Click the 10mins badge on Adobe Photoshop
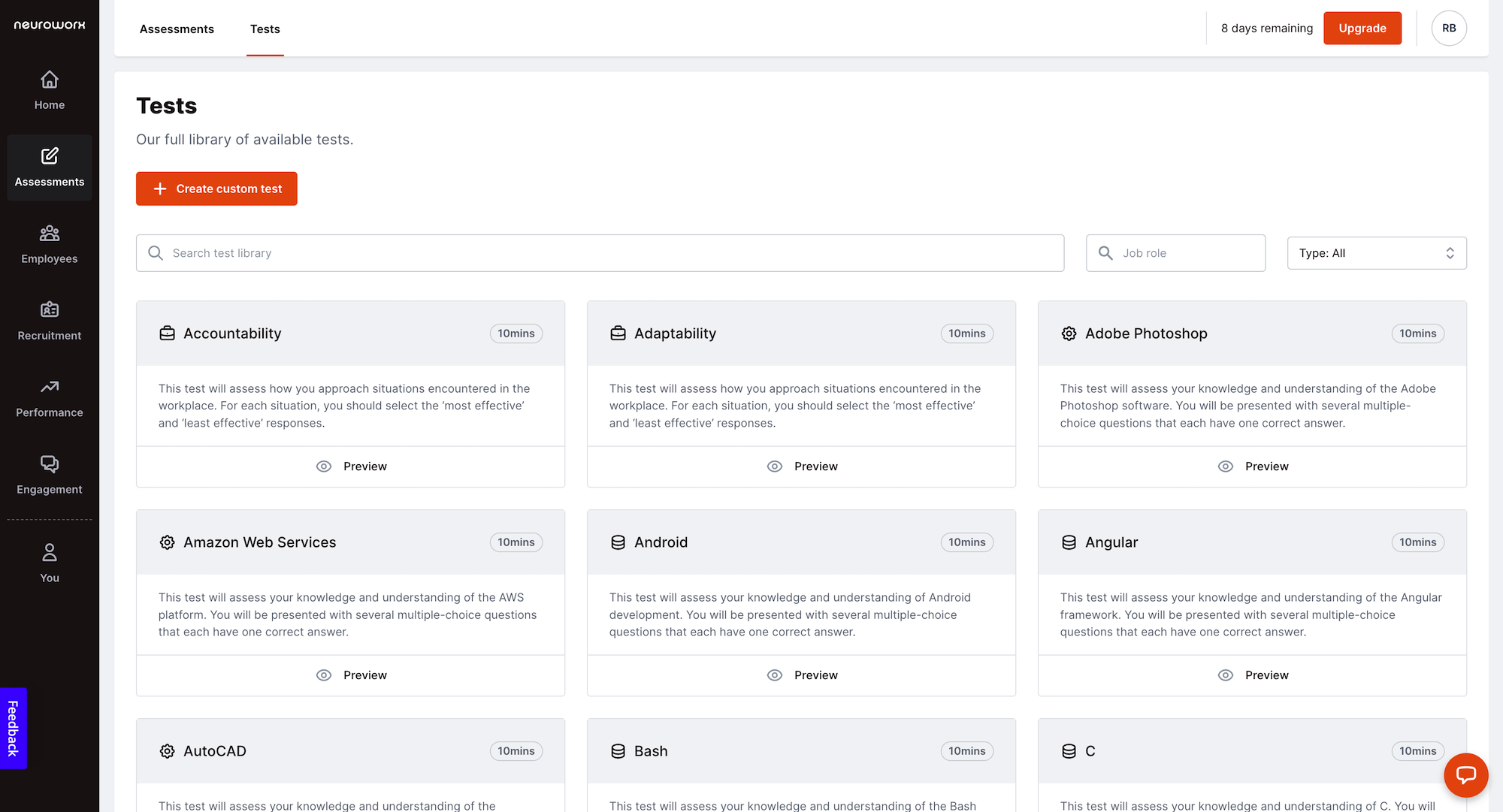Screen dimensions: 1503x812 pos(1417,334)
